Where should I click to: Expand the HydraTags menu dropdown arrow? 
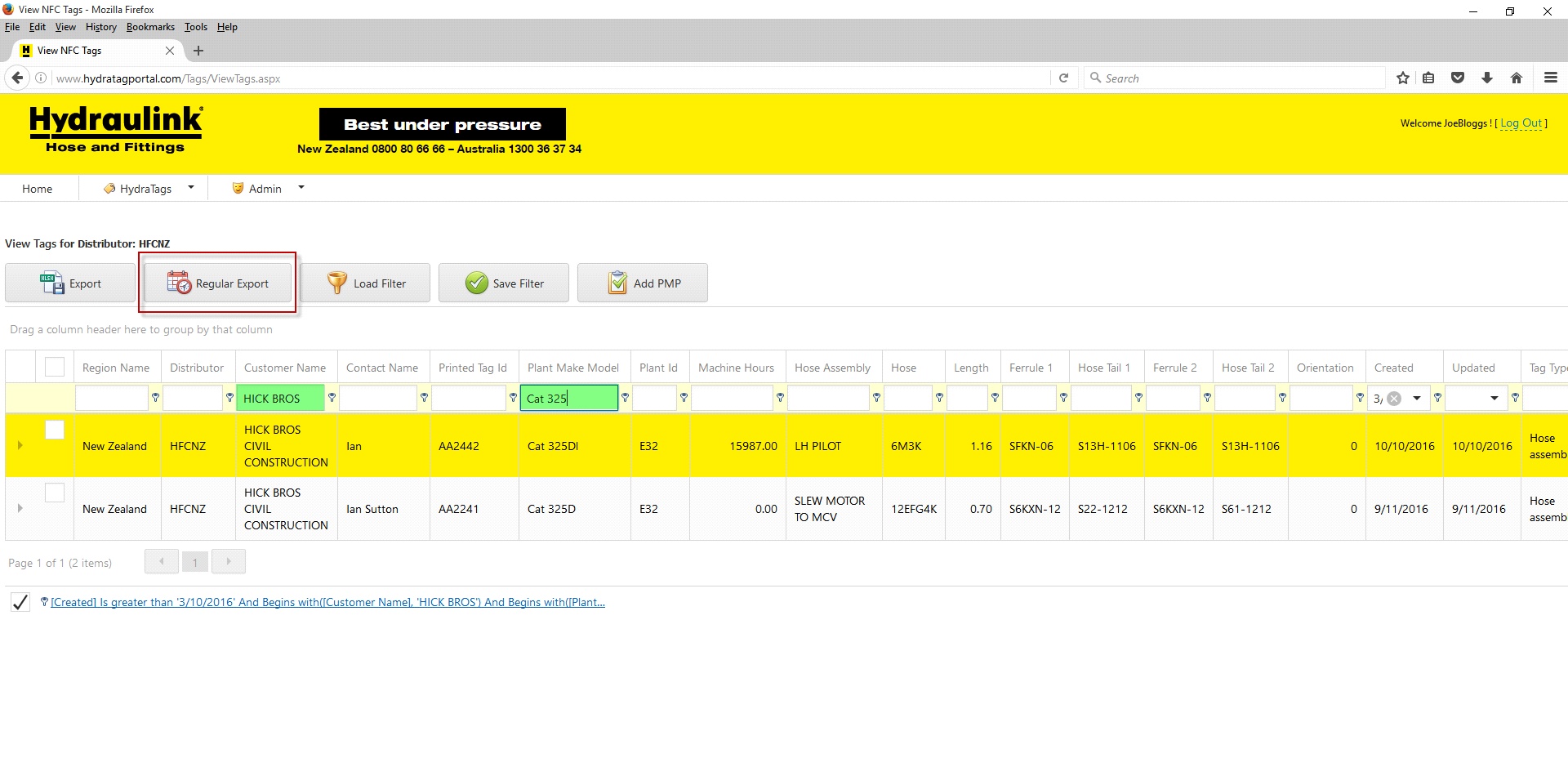point(191,188)
